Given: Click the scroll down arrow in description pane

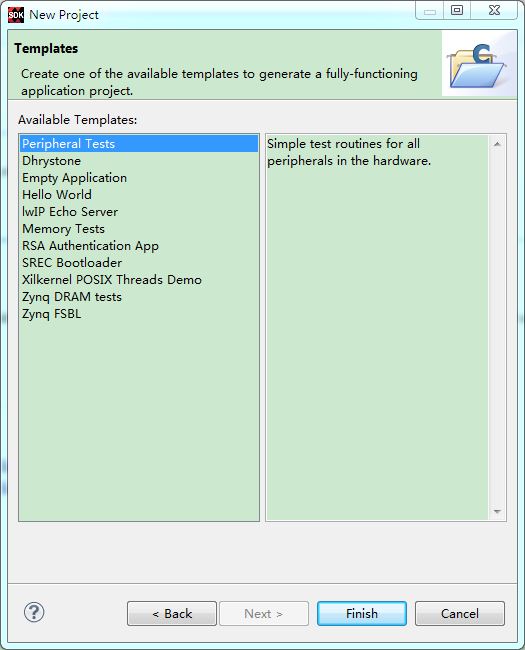Looking at the screenshot, I should click(497, 512).
